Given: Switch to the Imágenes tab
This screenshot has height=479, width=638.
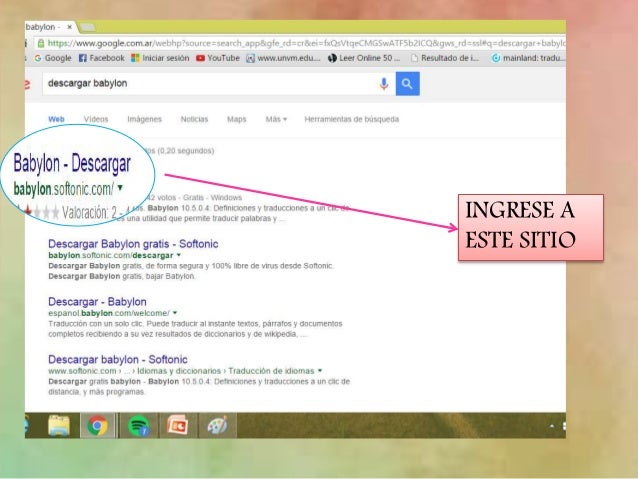Looking at the screenshot, I should [144, 119].
